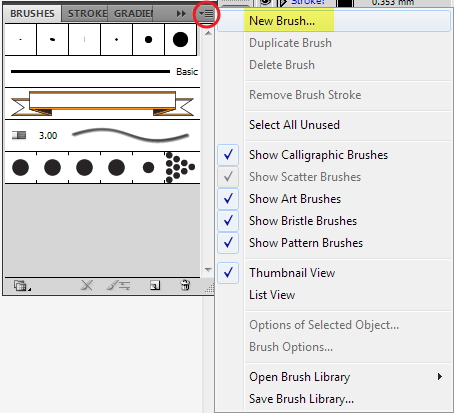Screen dimensions: 454x413
Task: Click Options of Selected Object icon
Action: pyautogui.click(x=119, y=286)
